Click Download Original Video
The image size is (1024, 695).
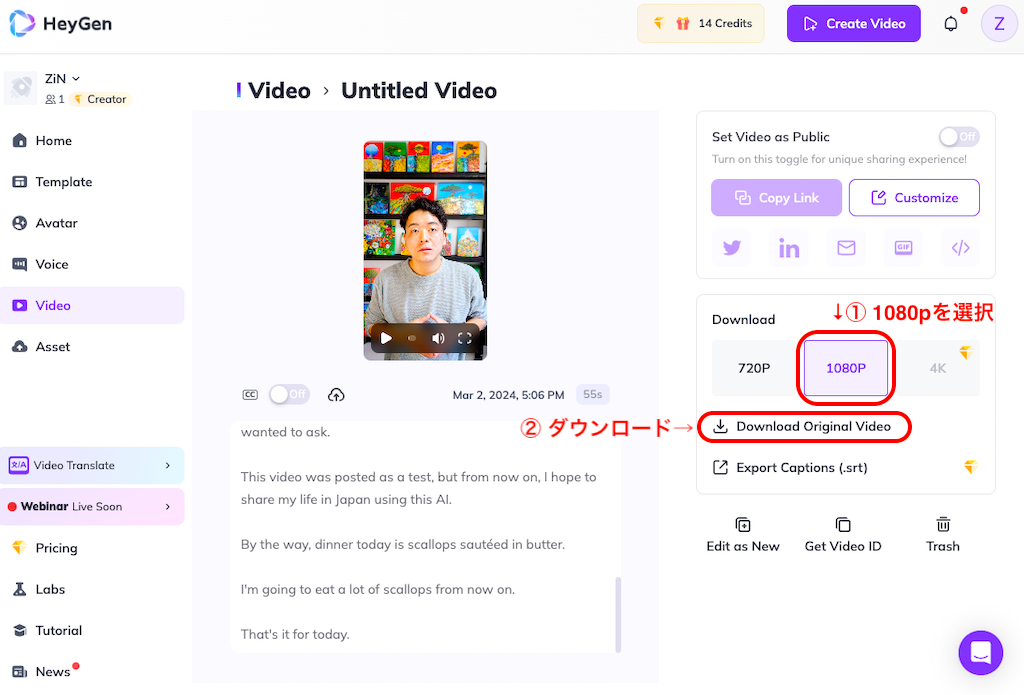coord(812,427)
